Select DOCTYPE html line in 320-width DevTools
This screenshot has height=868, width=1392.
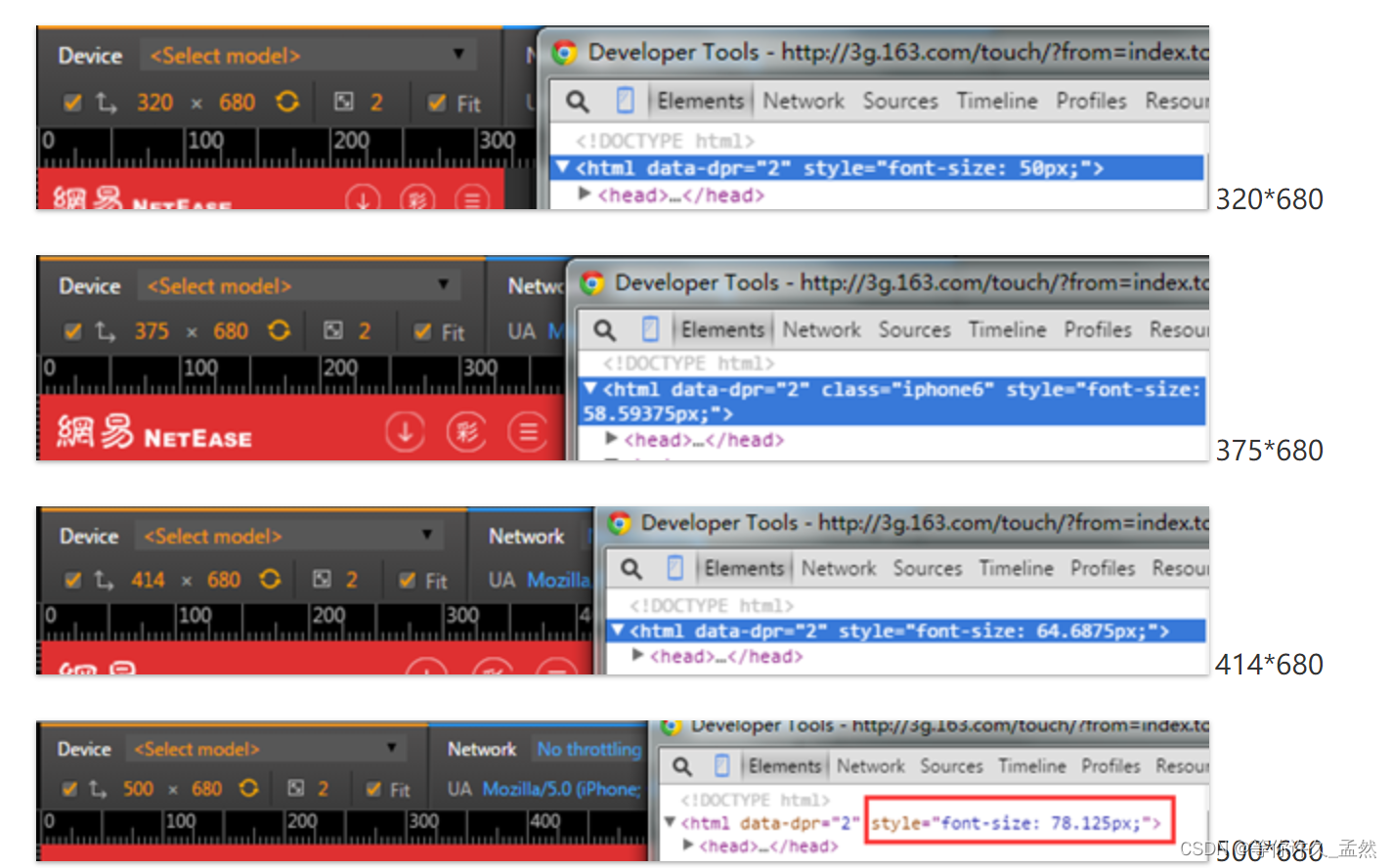pos(665,141)
